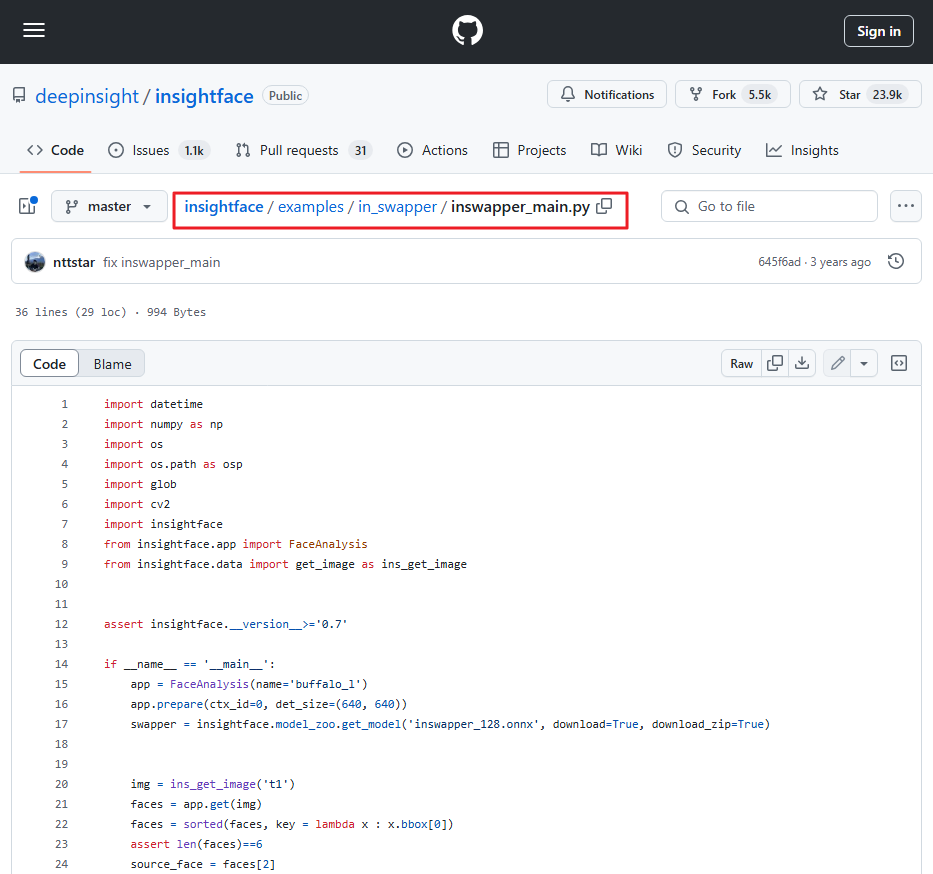Screen dimensions: 933x874
Task: Open the insightface repository link
Action: tap(204, 96)
